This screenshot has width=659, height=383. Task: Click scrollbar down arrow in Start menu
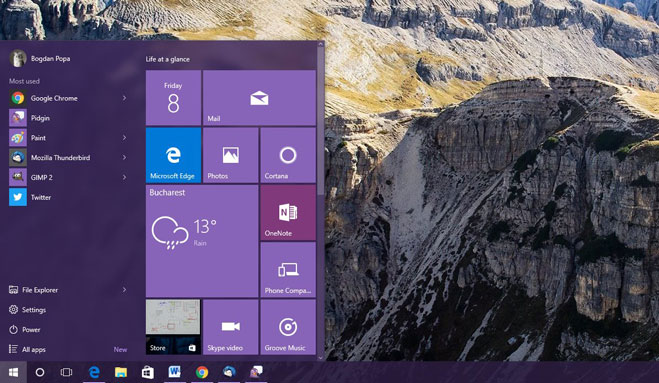coord(321,358)
